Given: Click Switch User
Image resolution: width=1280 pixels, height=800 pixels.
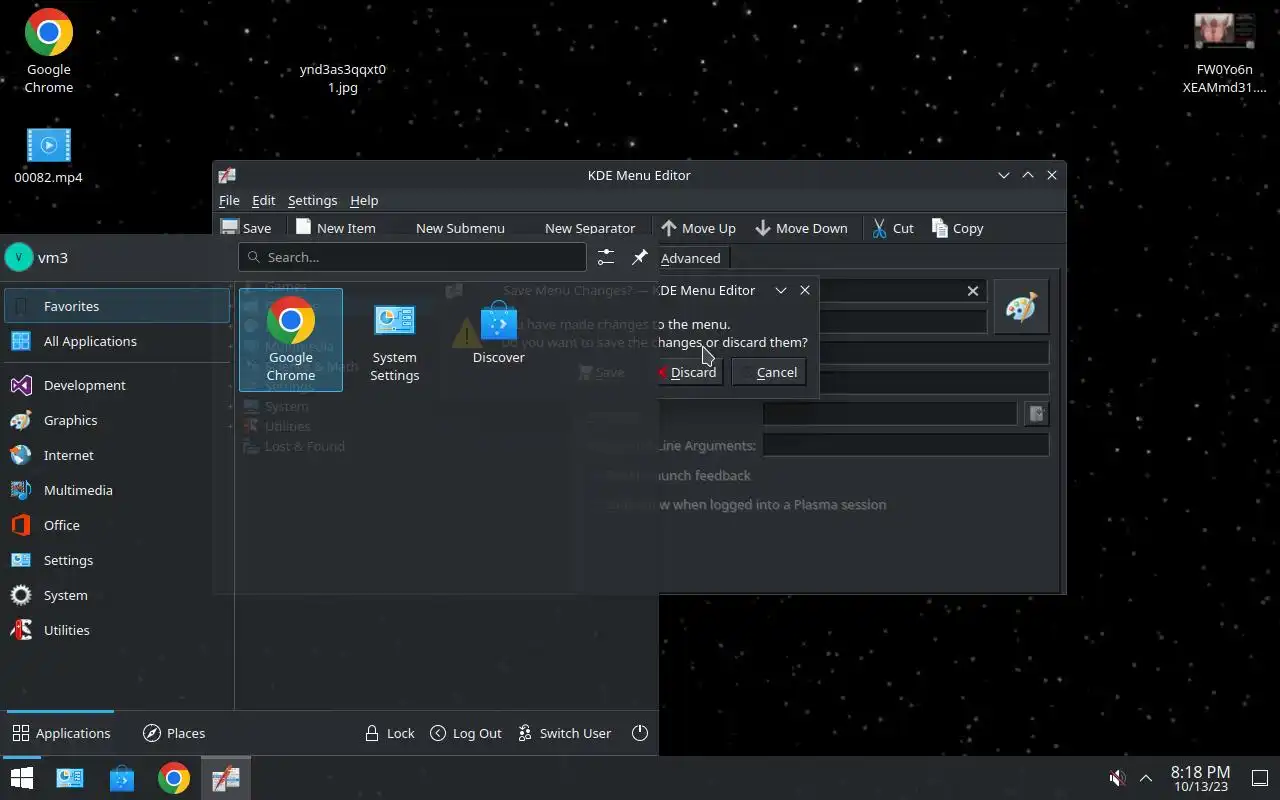Looking at the screenshot, I should point(565,733).
